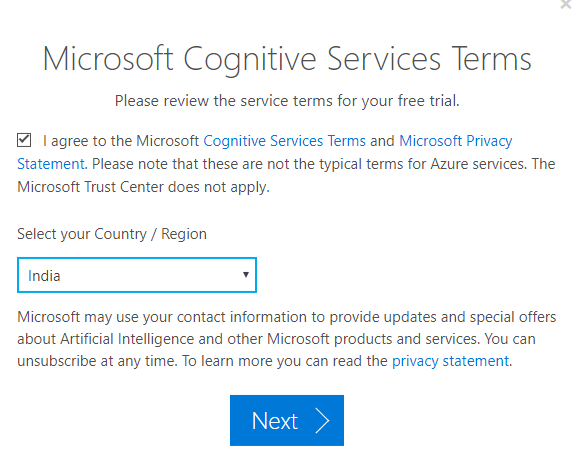Click the 'Microsoft Trust Center does not apply' sentence
The height and width of the screenshot is (462, 576).
tap(143, 187)
